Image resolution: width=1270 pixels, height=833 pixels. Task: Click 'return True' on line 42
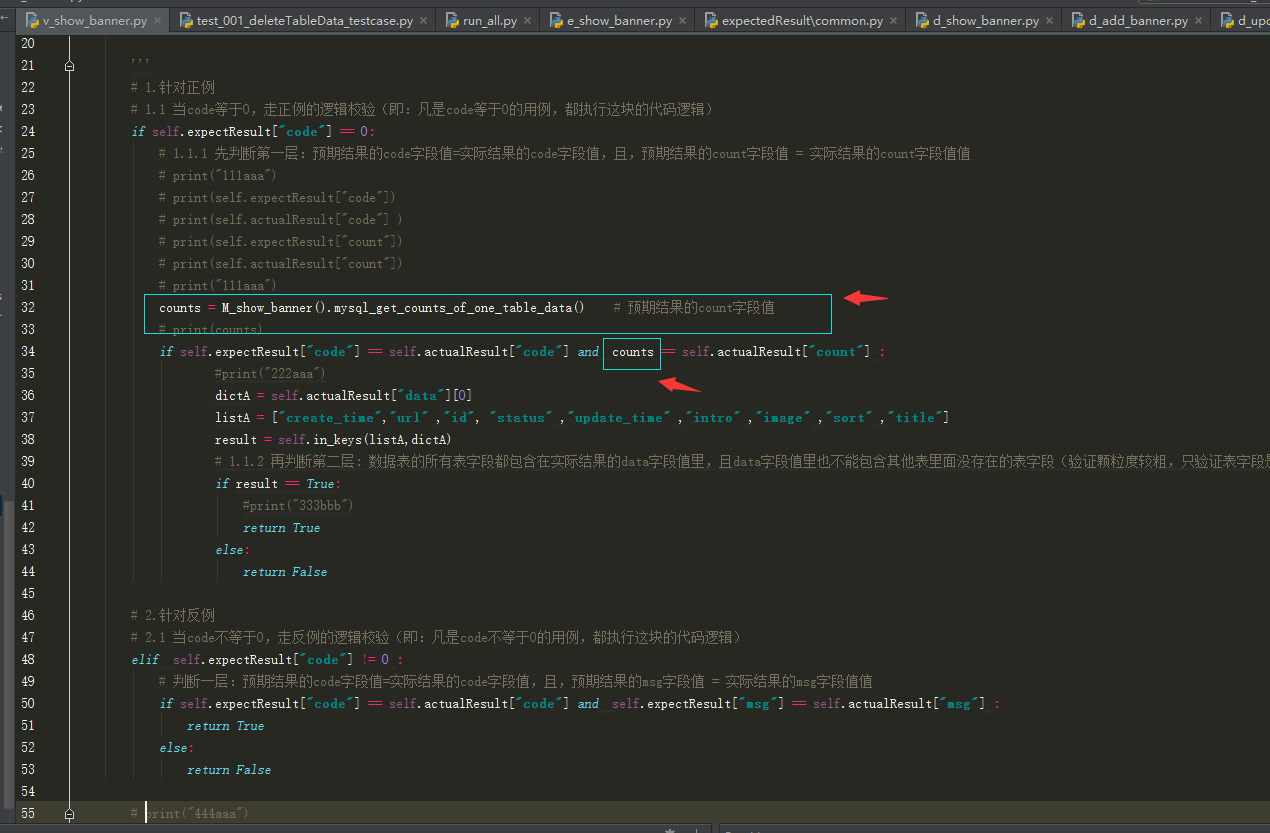coord(282,527)
